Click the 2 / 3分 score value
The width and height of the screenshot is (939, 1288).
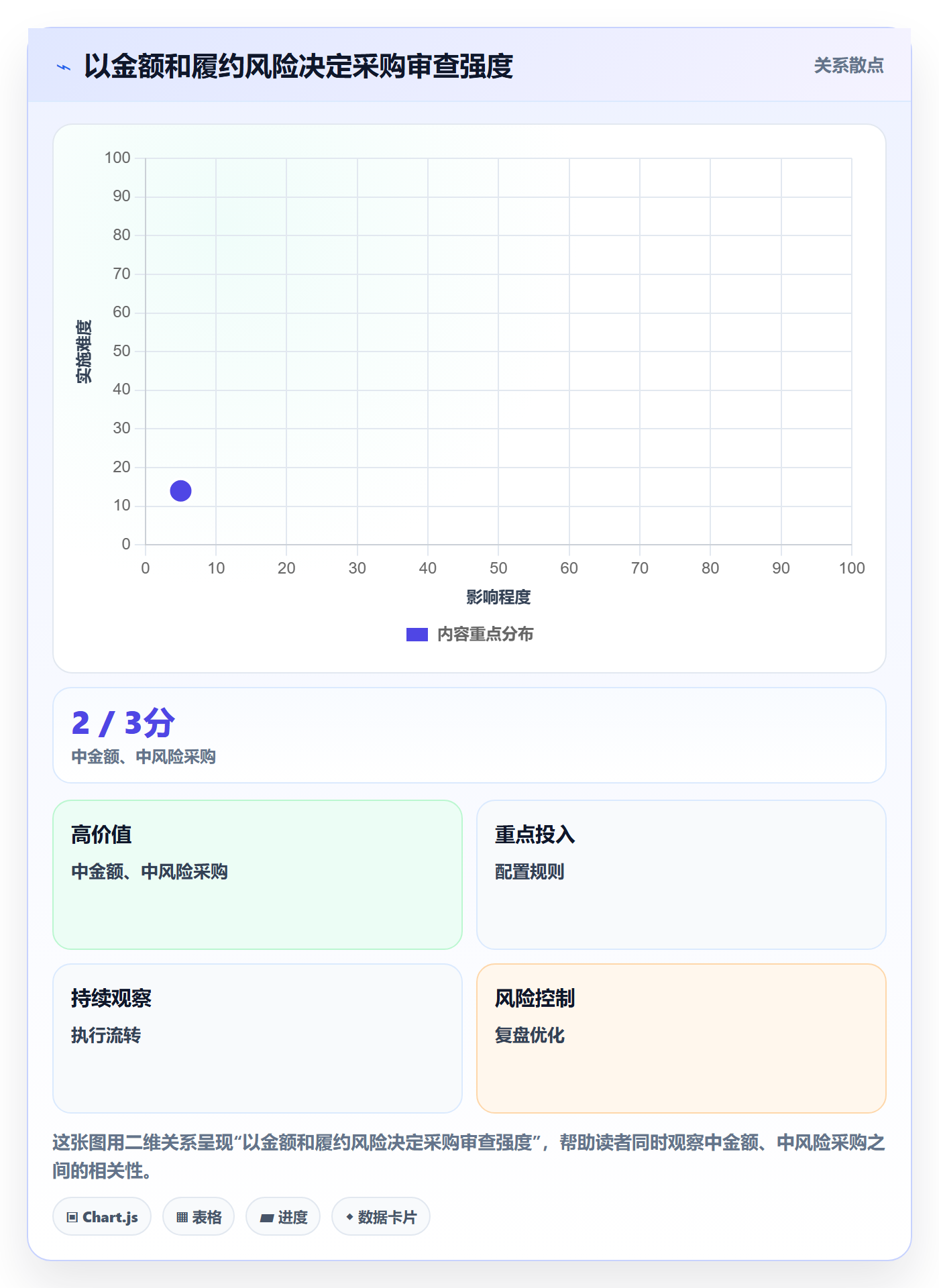point(123,723)
